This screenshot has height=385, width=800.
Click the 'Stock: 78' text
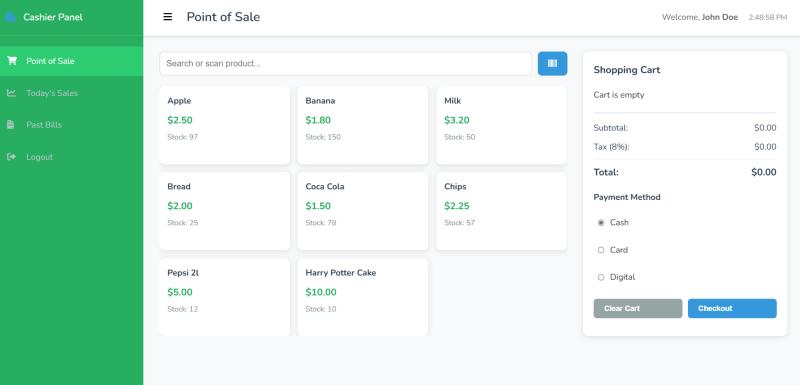click(x=321, y=223)
